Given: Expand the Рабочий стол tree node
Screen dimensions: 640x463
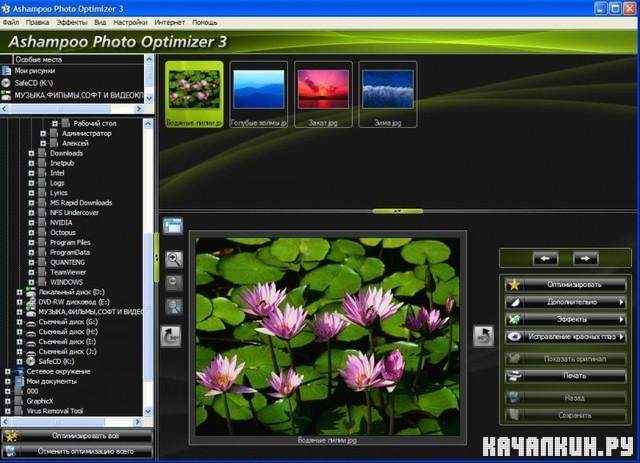Looking at the screenshot, I should (55, 123).
